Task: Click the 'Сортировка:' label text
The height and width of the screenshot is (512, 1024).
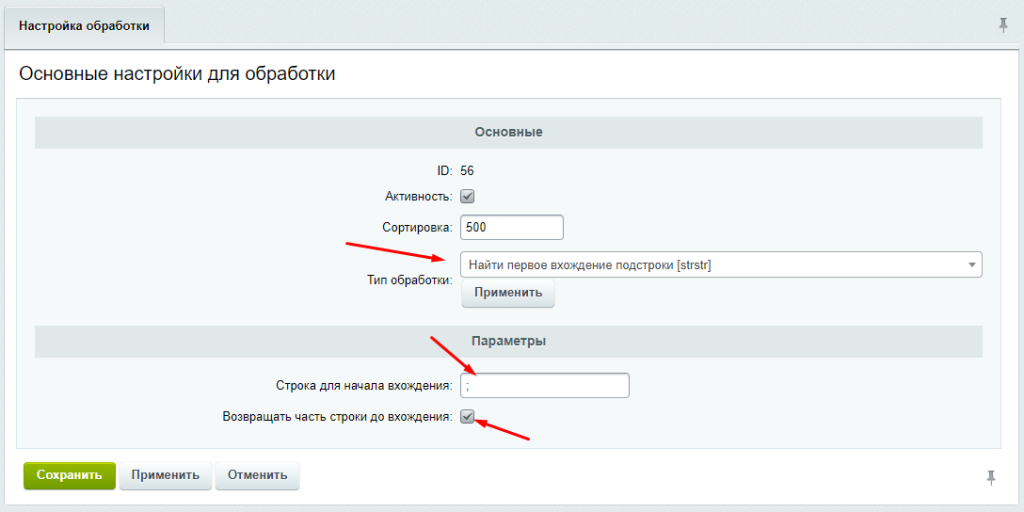Action: coord(417,227)
